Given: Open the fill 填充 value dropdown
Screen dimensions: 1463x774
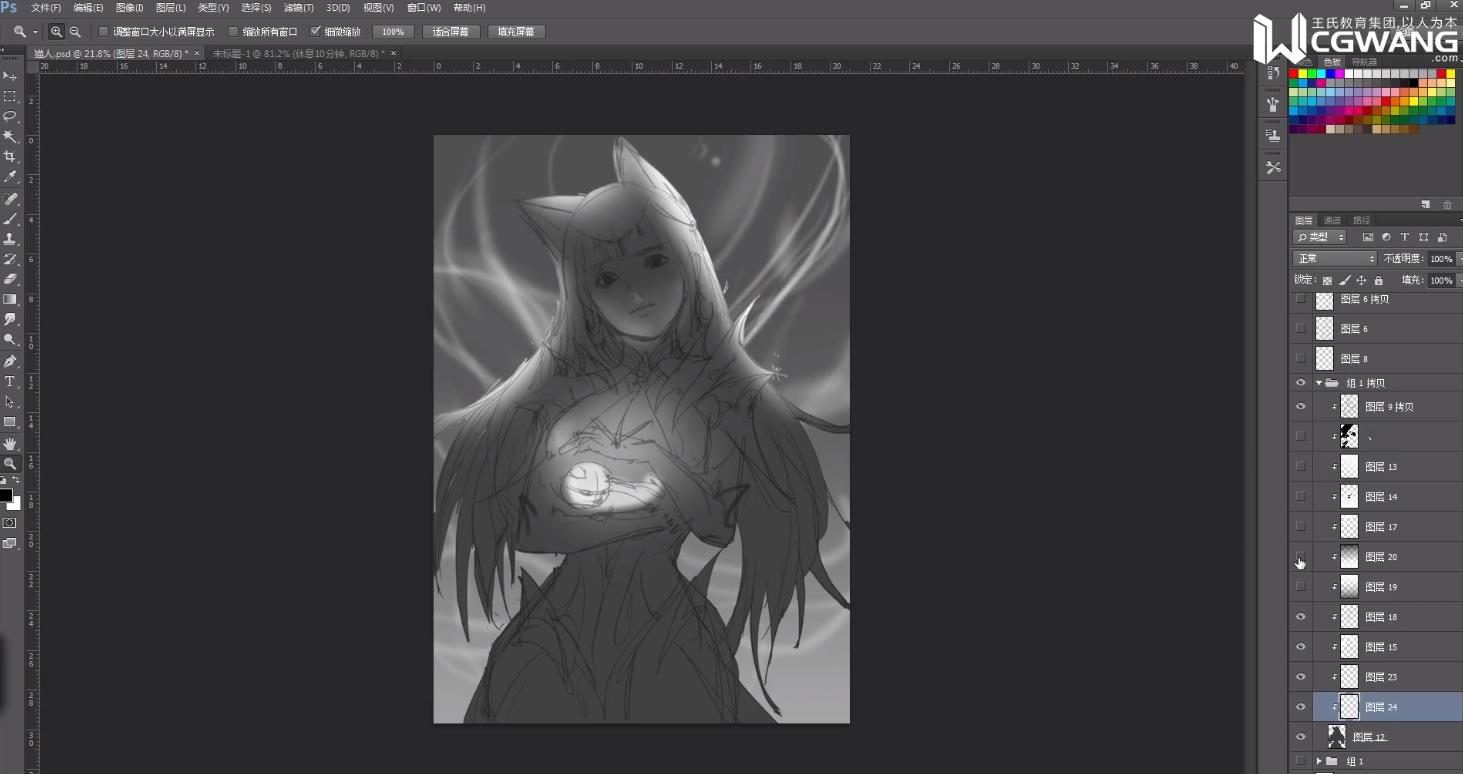Looking at the screenshot, I should click(x=1459, y=281).
